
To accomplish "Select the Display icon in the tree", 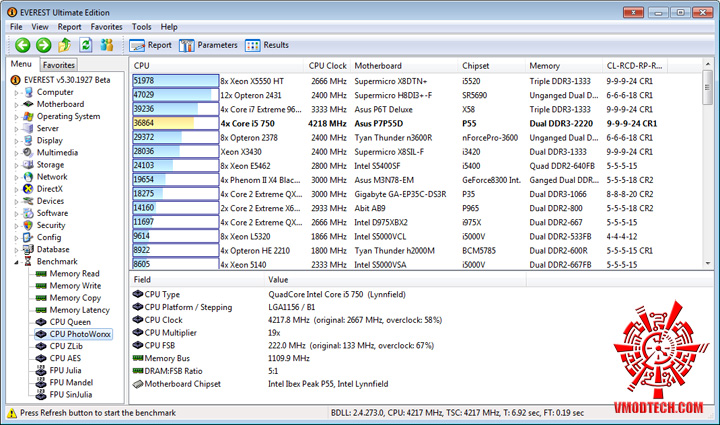I will tap(28, 140).
